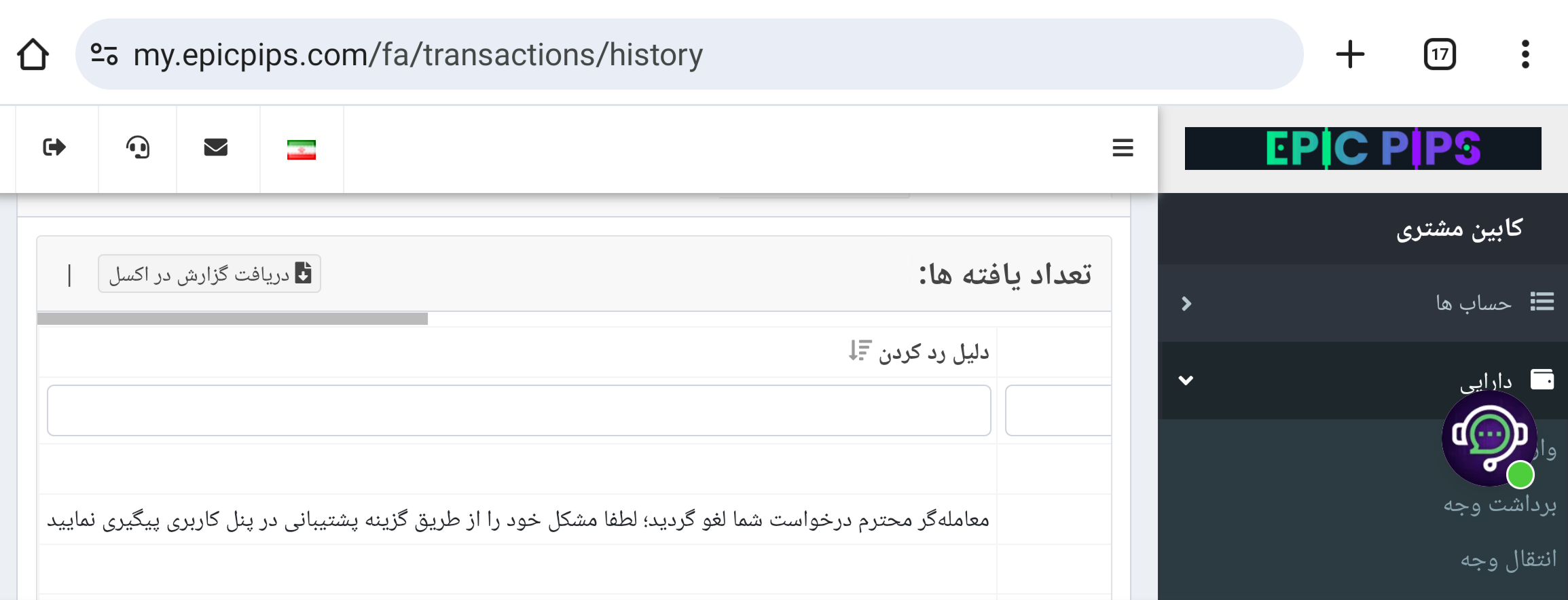The image size is (1568, 600).
Task: Toggle sidebar with the hamburger menu icon
Action: tap(1123, 147)
